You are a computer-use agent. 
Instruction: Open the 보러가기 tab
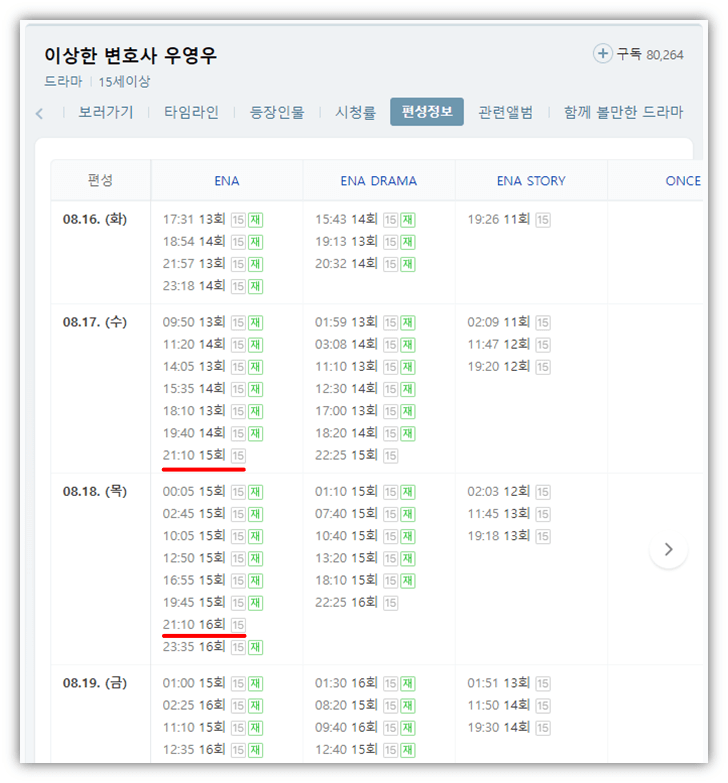coord(106,112)
